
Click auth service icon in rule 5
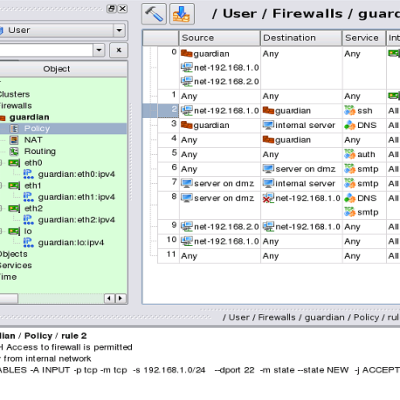point(350,154)
